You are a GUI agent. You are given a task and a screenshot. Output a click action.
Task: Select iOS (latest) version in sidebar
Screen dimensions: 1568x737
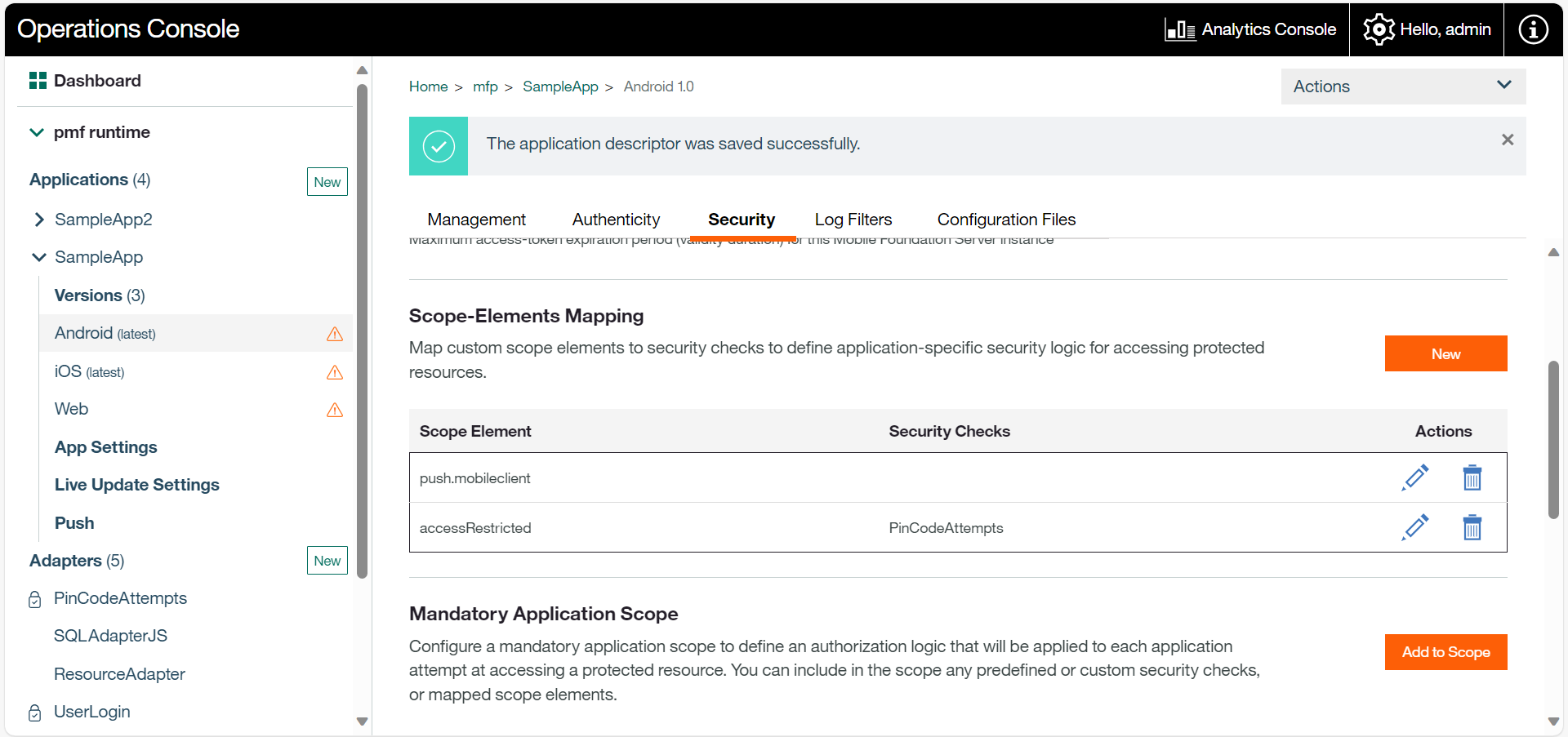coord(89,372)
